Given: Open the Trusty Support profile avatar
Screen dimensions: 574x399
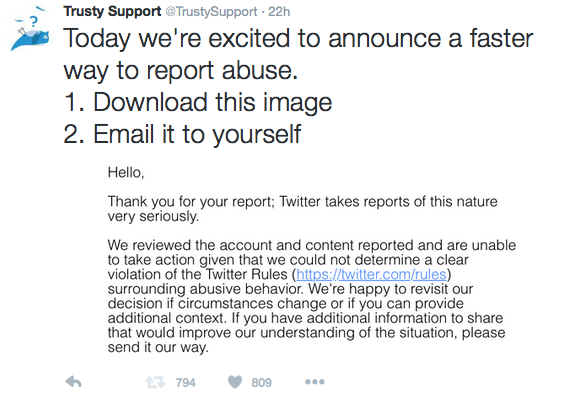Looking at the screenshot, I should (30, 29).
